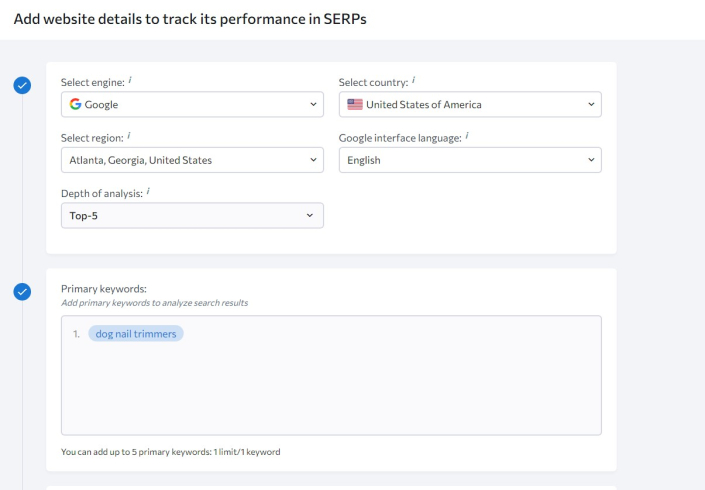Image resolution: width=705 pixels, height=490 pixels.
Task: Select the 'dog nail trimmers' keyword tag
Action: click(x=136, y=334)
